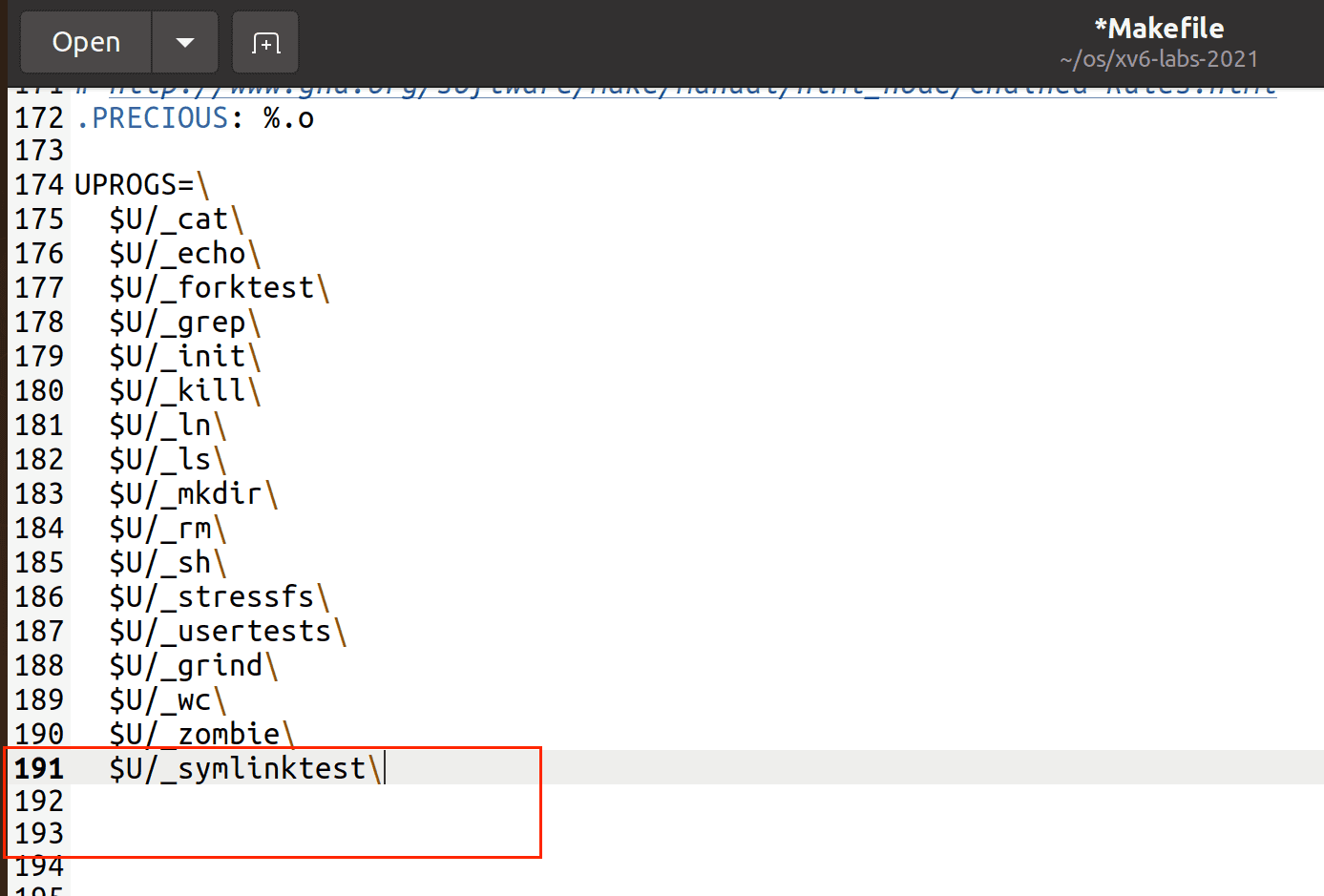Place cursor on the .PRECIOUS line
The width and height of the screenshot is (1324, 896).
click(195, 118)
